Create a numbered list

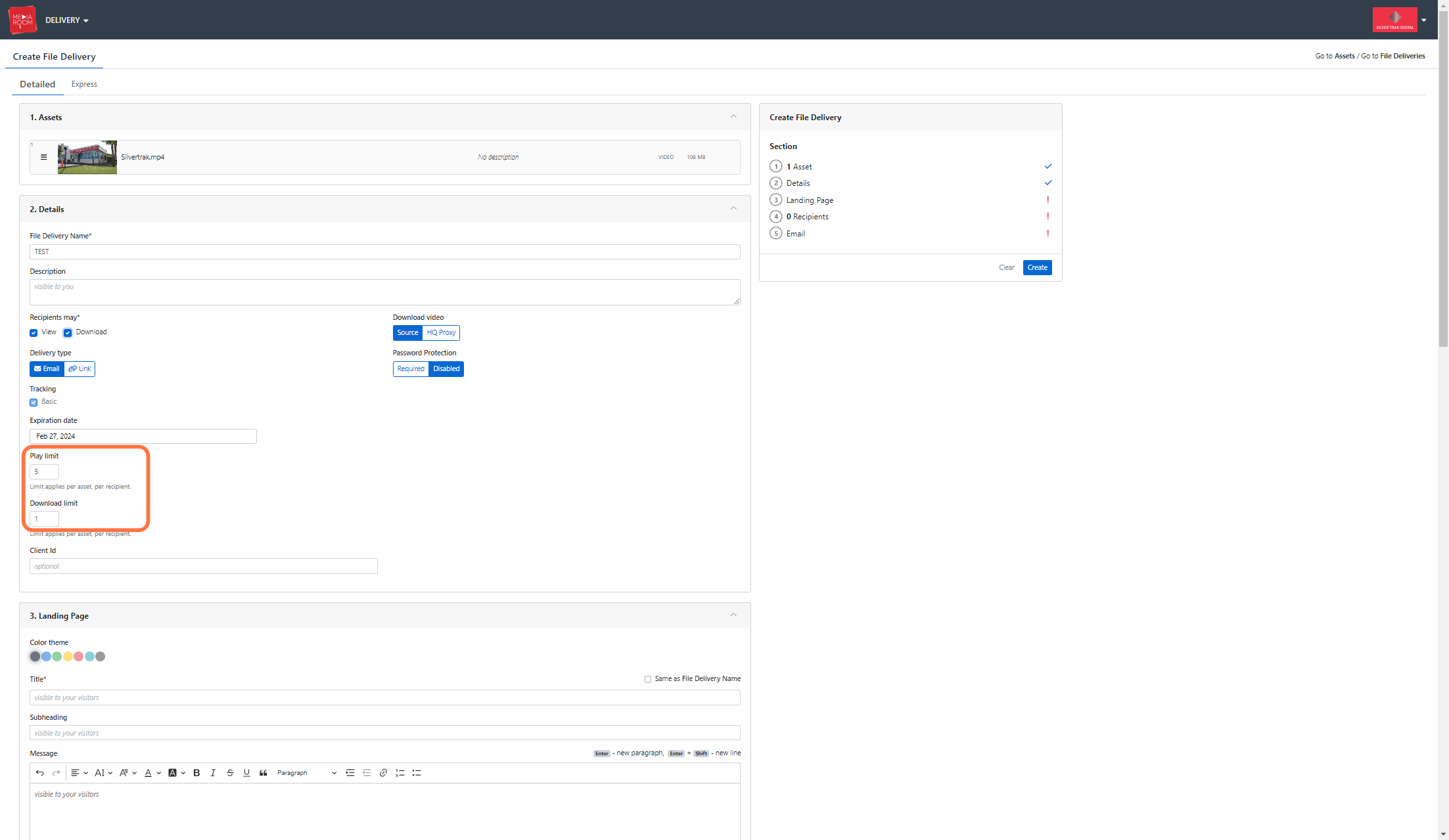[x=400, y=773]
